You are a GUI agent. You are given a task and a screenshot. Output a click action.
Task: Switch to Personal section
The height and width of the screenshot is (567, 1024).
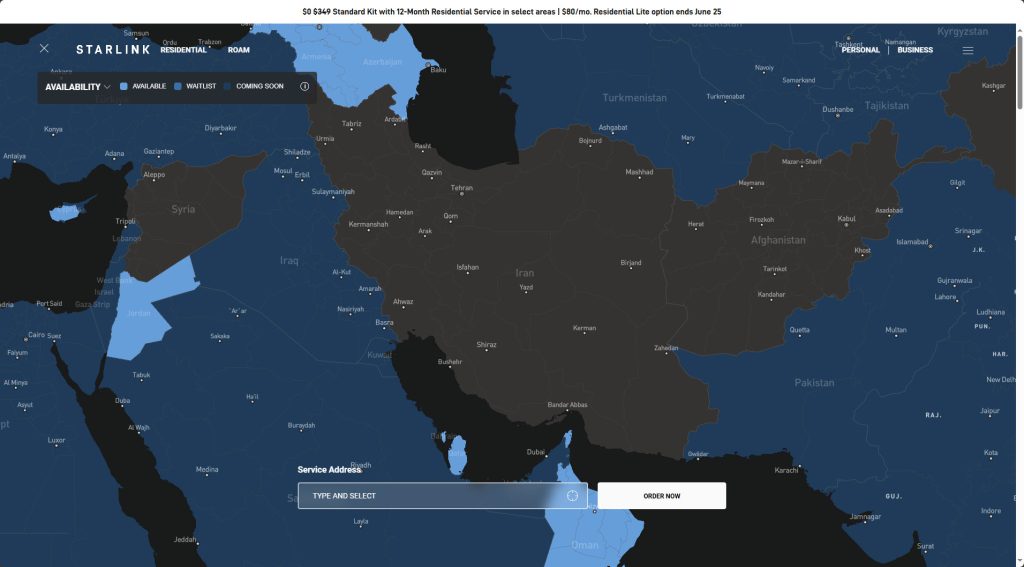[x=860, y=50]
